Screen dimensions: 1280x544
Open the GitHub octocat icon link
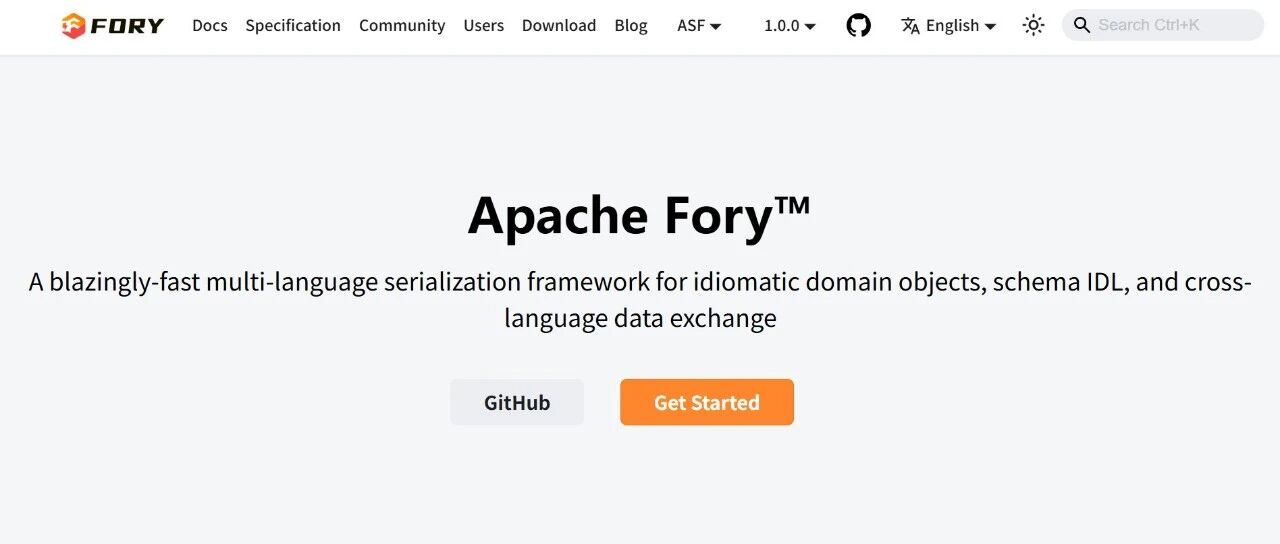tap(858, 25)
